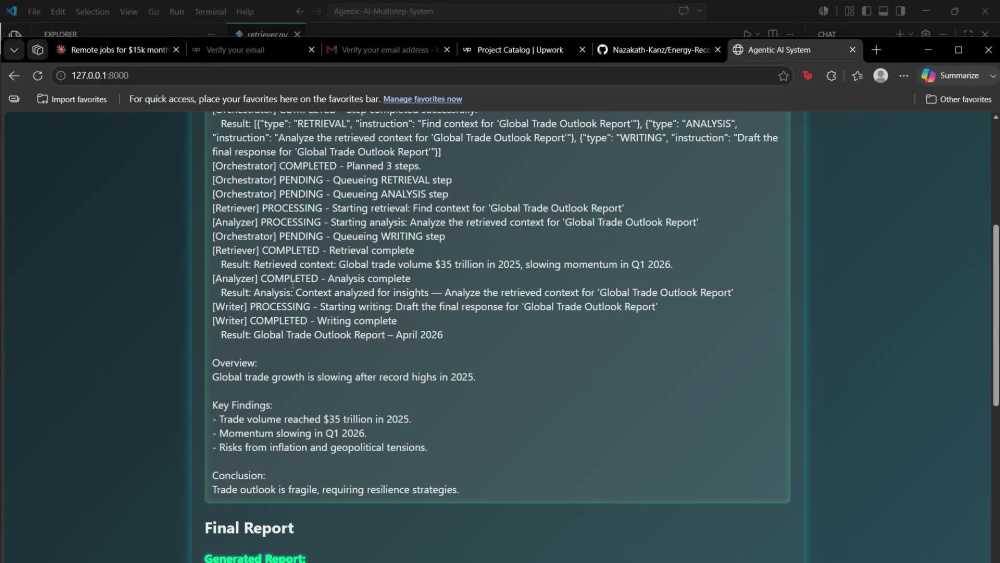Open the favorites list icon
This screenshot has width=1000, height=563.
click(857, 75)
